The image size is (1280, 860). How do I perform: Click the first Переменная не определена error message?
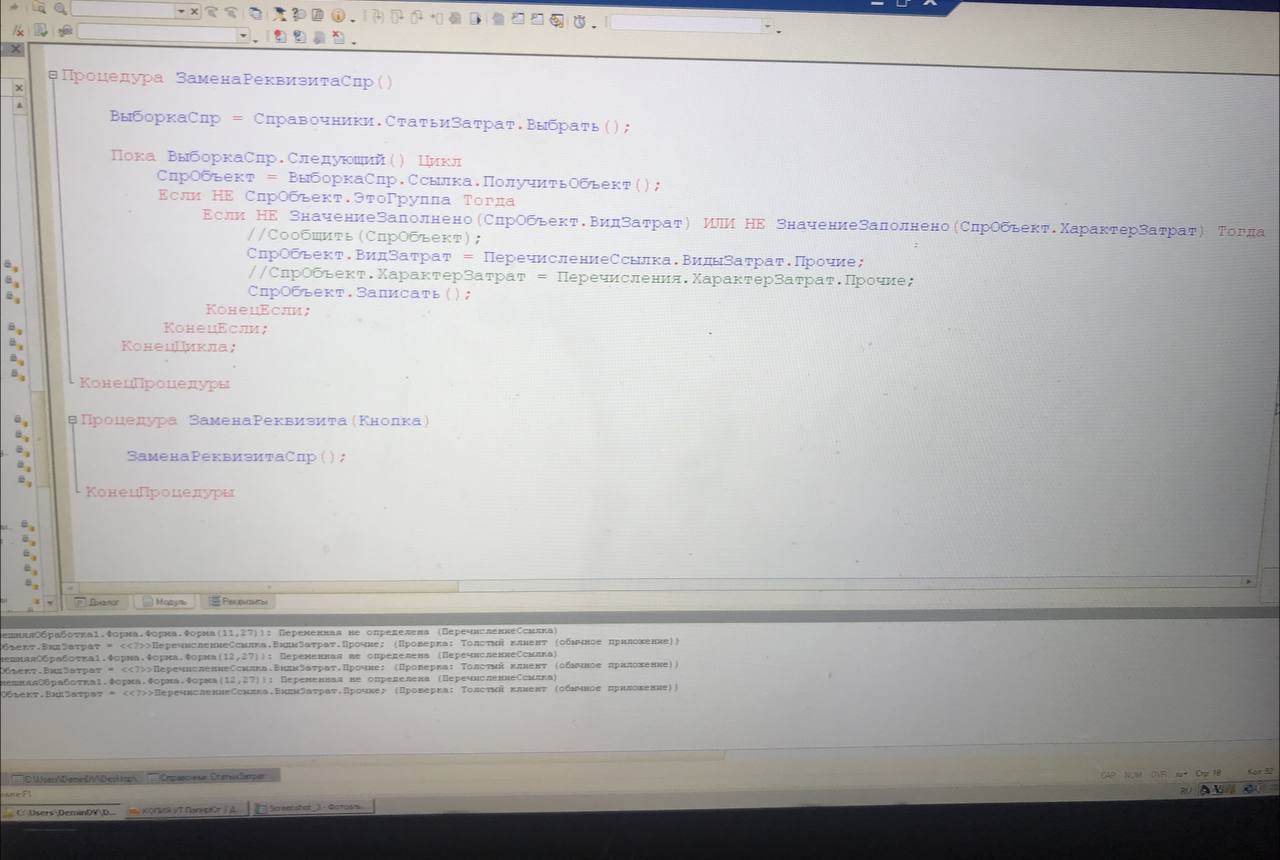point(278,631)
